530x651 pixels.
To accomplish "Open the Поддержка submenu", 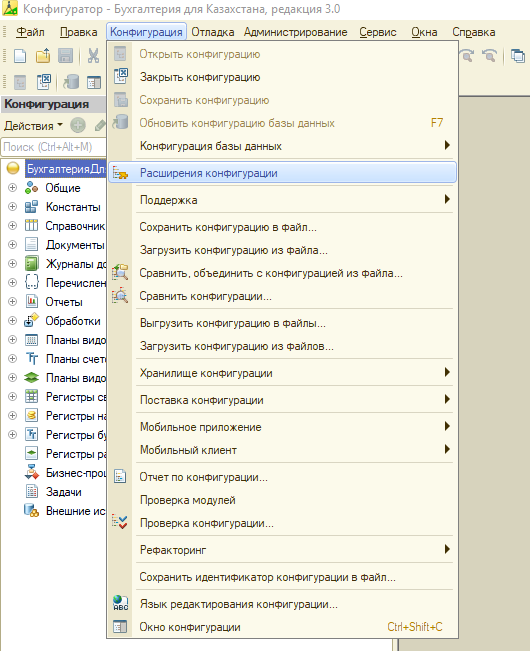I will point(283,200).
